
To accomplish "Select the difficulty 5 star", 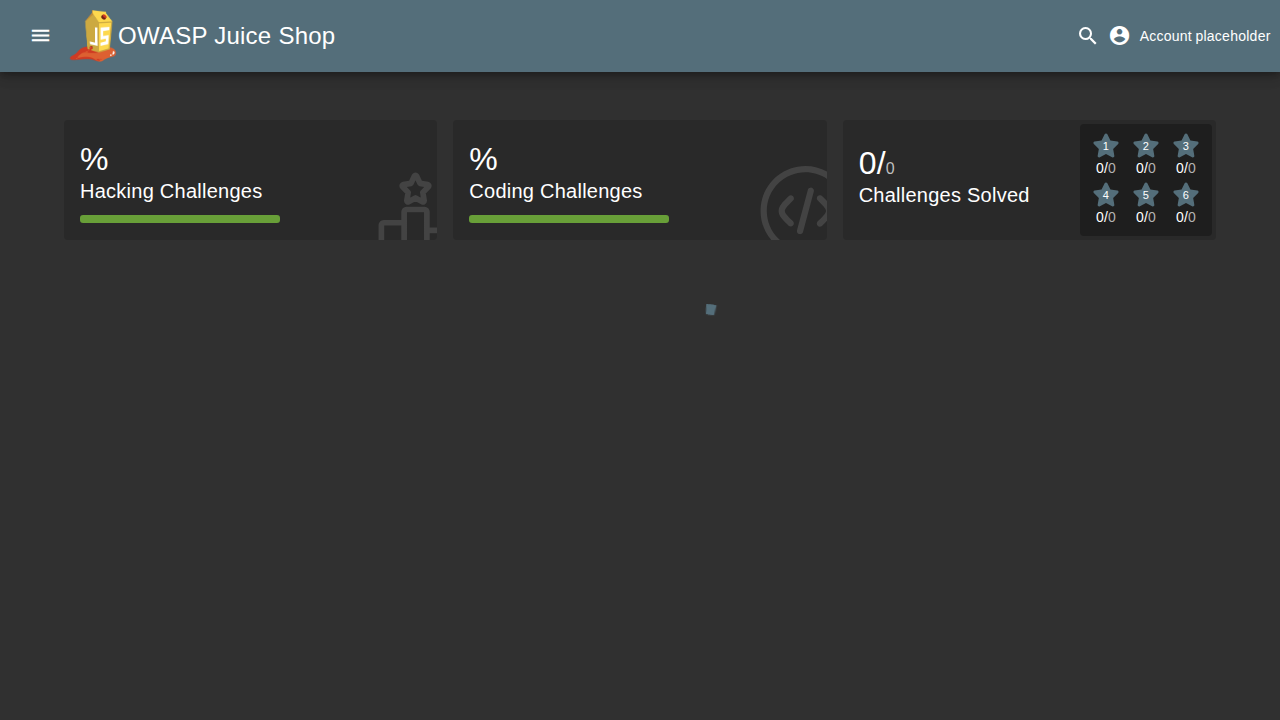I will [x=1146, y=195].
